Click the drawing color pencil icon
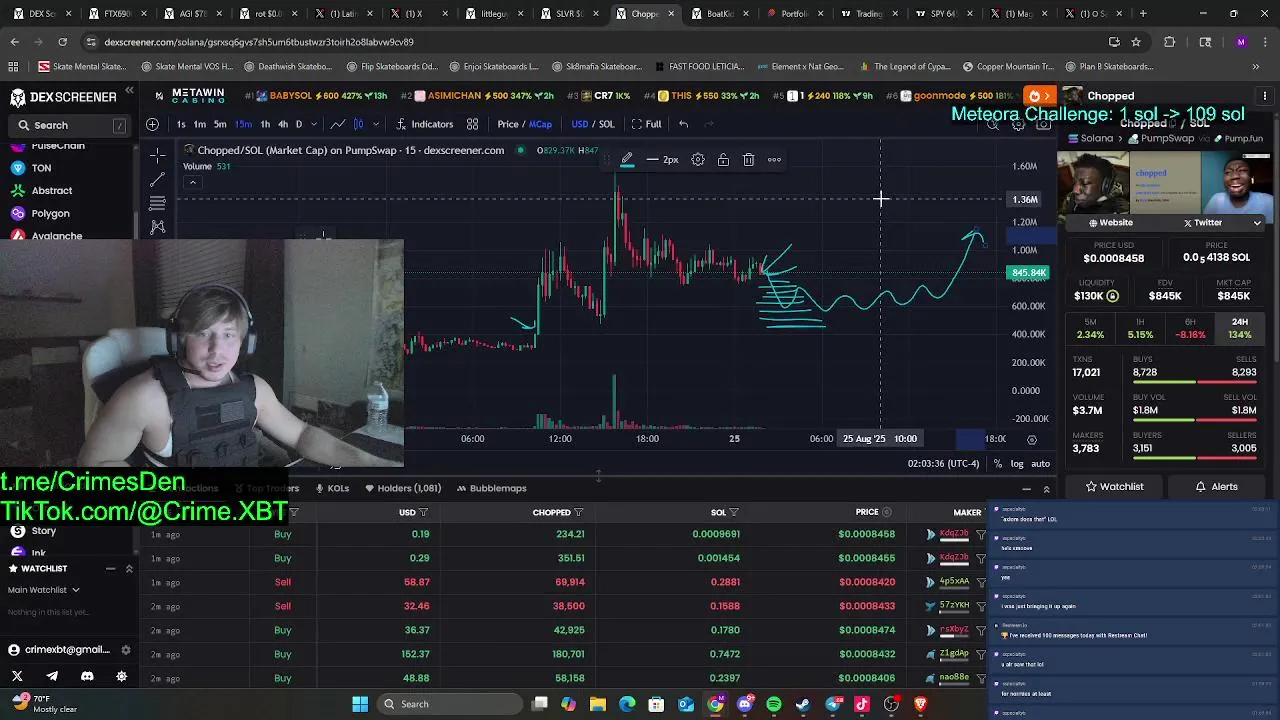Screen dimensions: 1280x720 point(627,160)
